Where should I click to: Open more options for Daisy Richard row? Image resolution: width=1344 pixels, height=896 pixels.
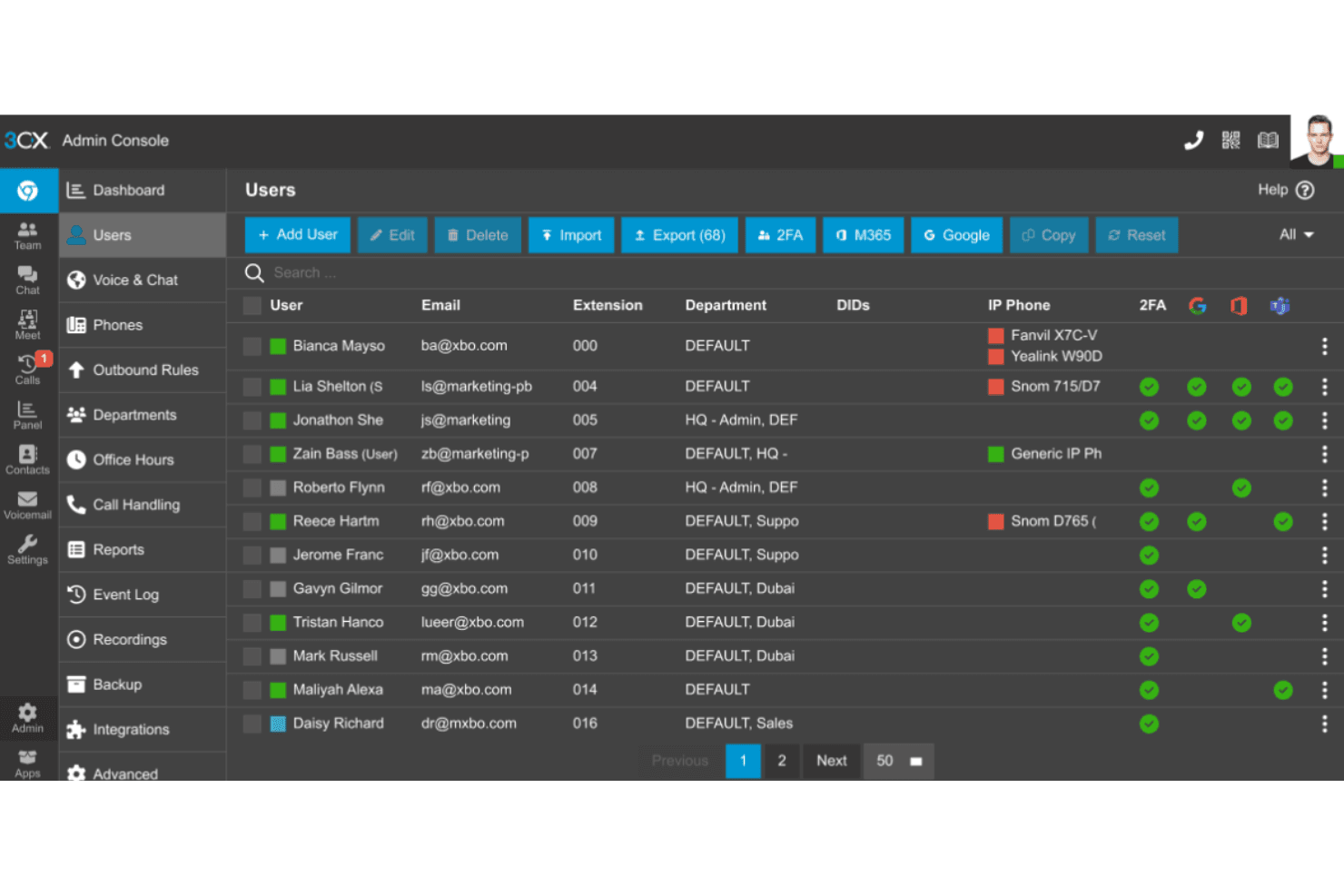click(1324, 724)
